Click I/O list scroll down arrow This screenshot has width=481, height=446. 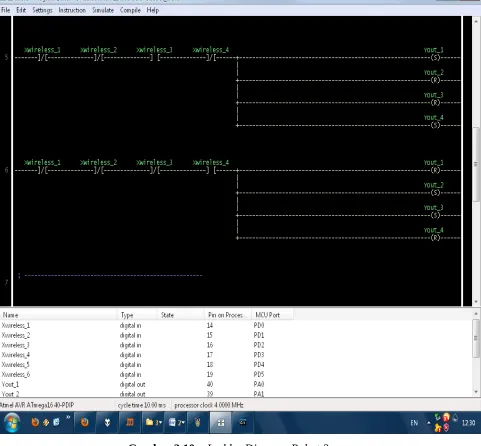[x=476, y=392]
